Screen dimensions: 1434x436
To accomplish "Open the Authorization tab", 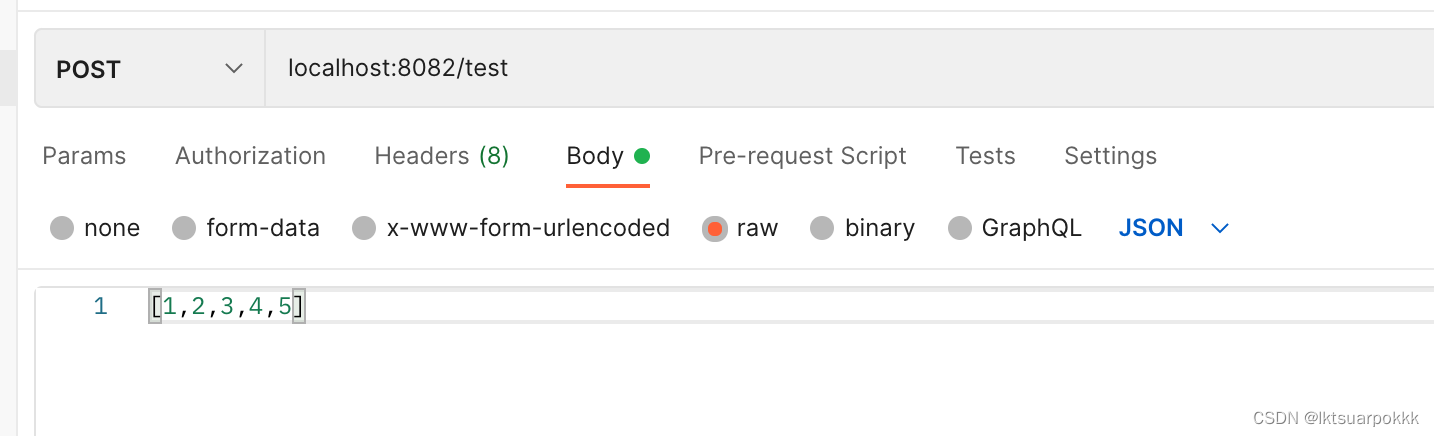I will [x=250, y=156].
